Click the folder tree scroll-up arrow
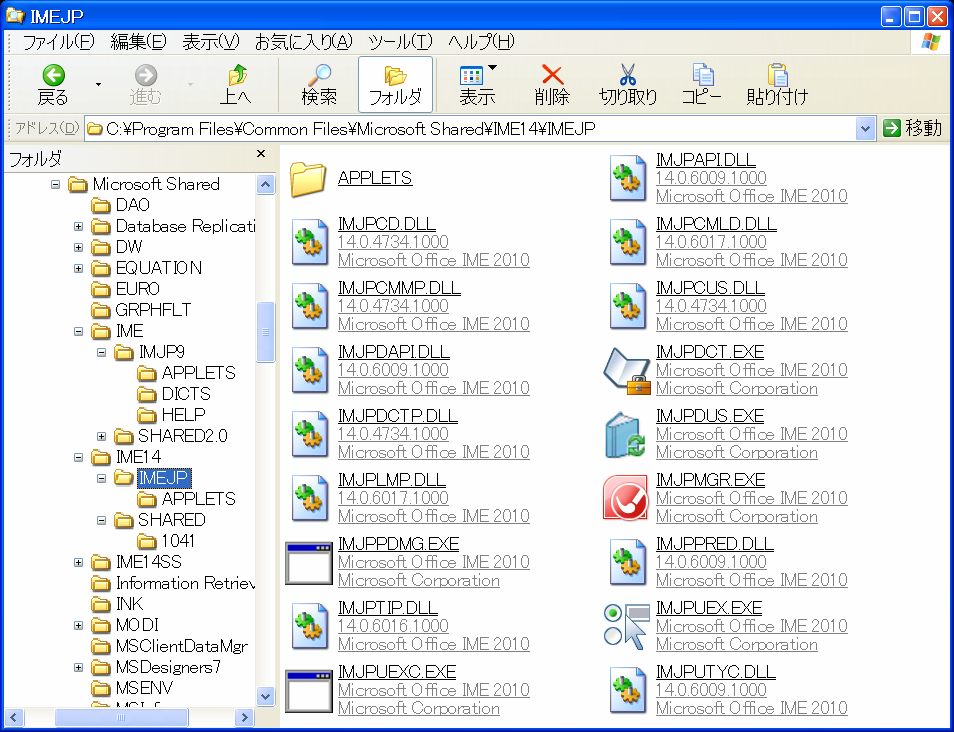This screenshot has height=732, width=954. coord(265,184)
